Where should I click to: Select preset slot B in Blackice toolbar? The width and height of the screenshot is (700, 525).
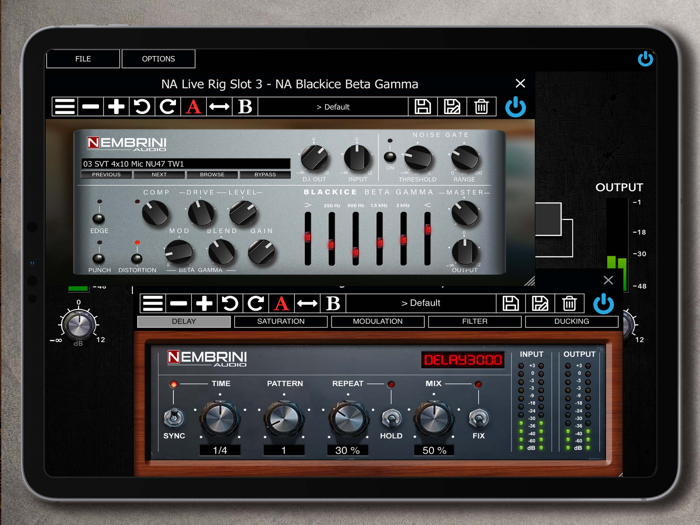click(x=245, y=107)
